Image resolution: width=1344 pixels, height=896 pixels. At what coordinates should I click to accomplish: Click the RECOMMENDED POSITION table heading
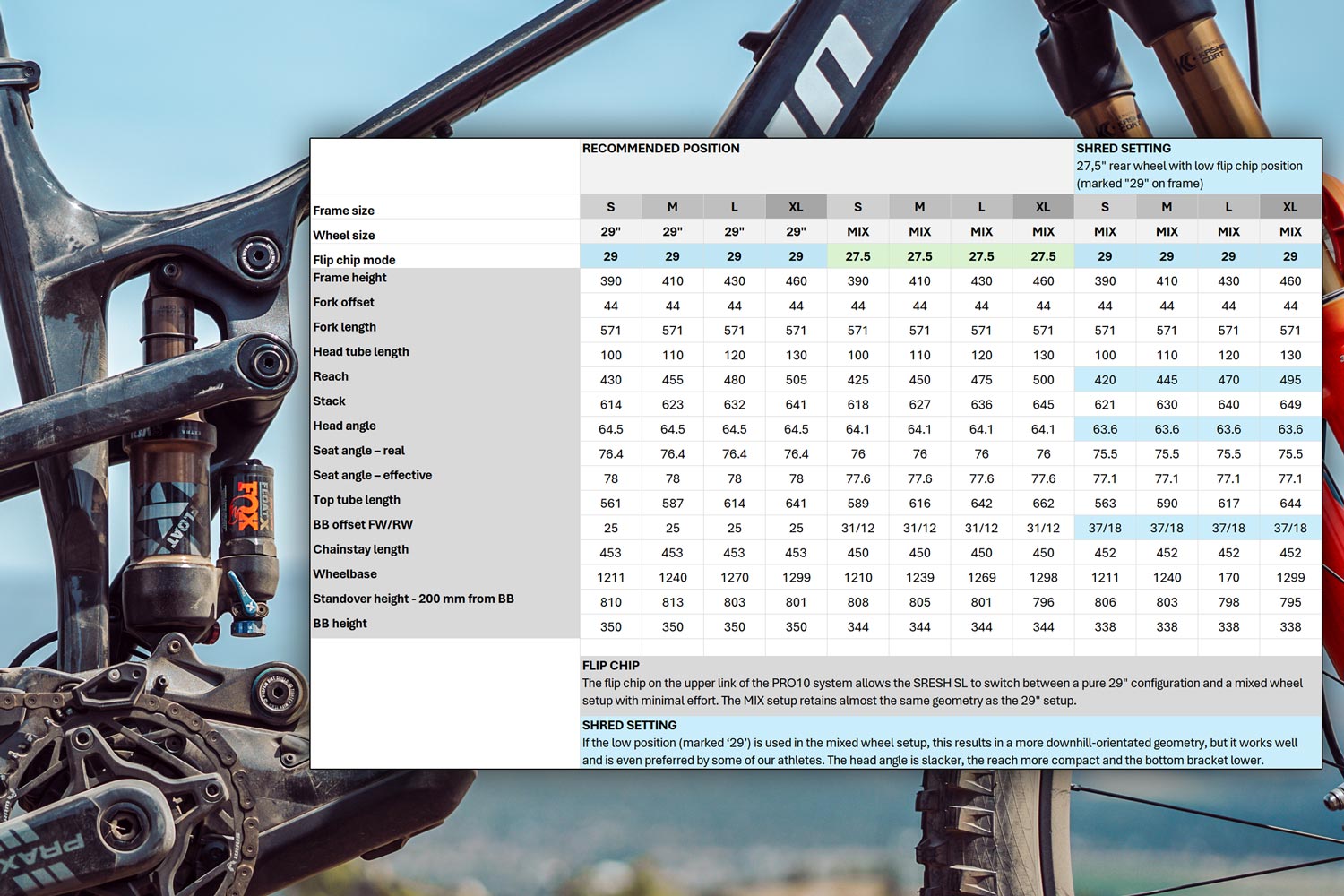661,149
